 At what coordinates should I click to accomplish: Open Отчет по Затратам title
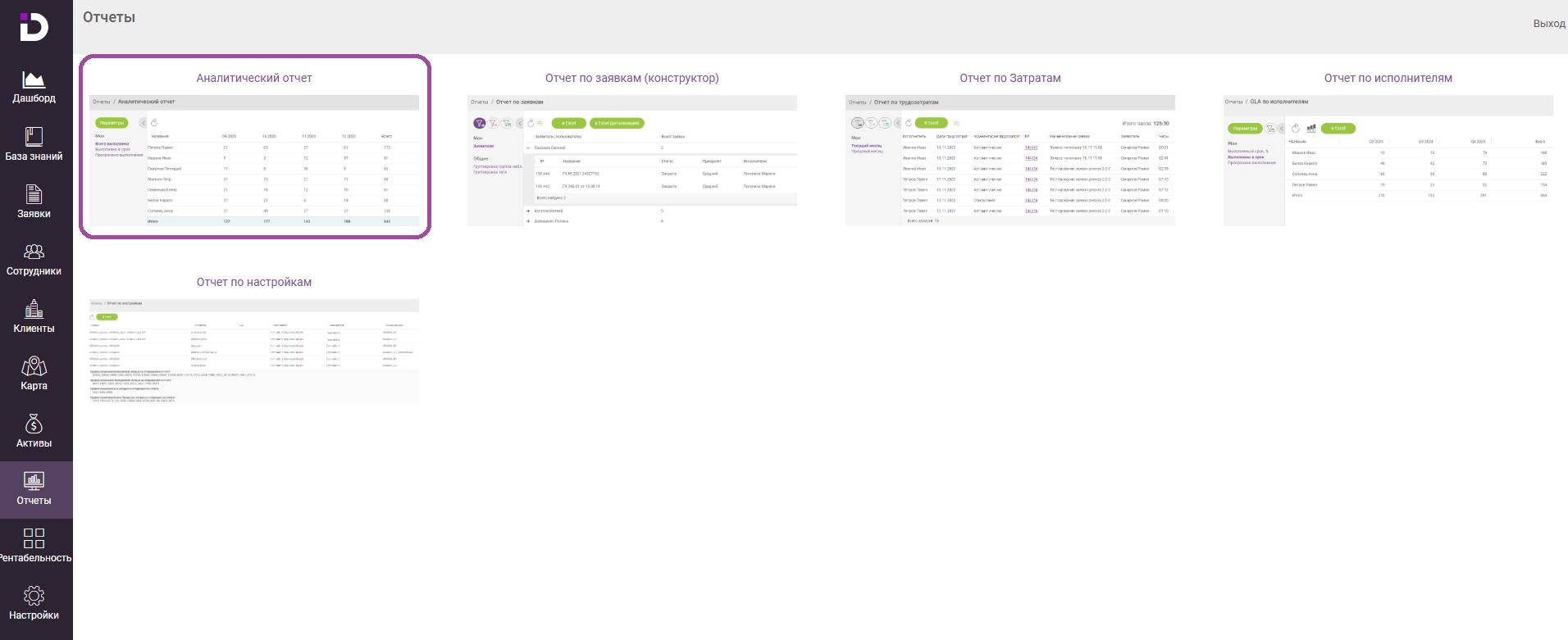click(1010, 78)
